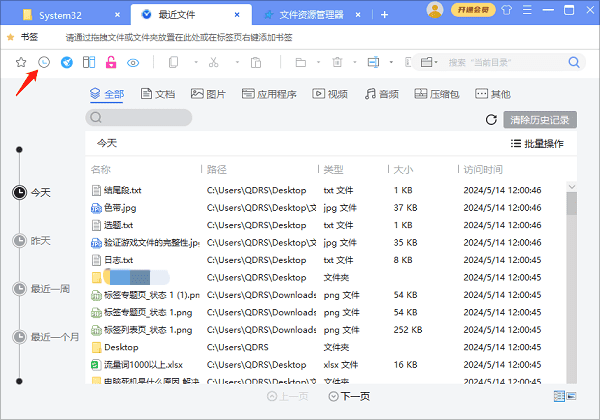Image resolution: width=600 pixels, height=420 pixels.
Task: Open the dropdown next to rename icon
Action: tap(391, 62)
